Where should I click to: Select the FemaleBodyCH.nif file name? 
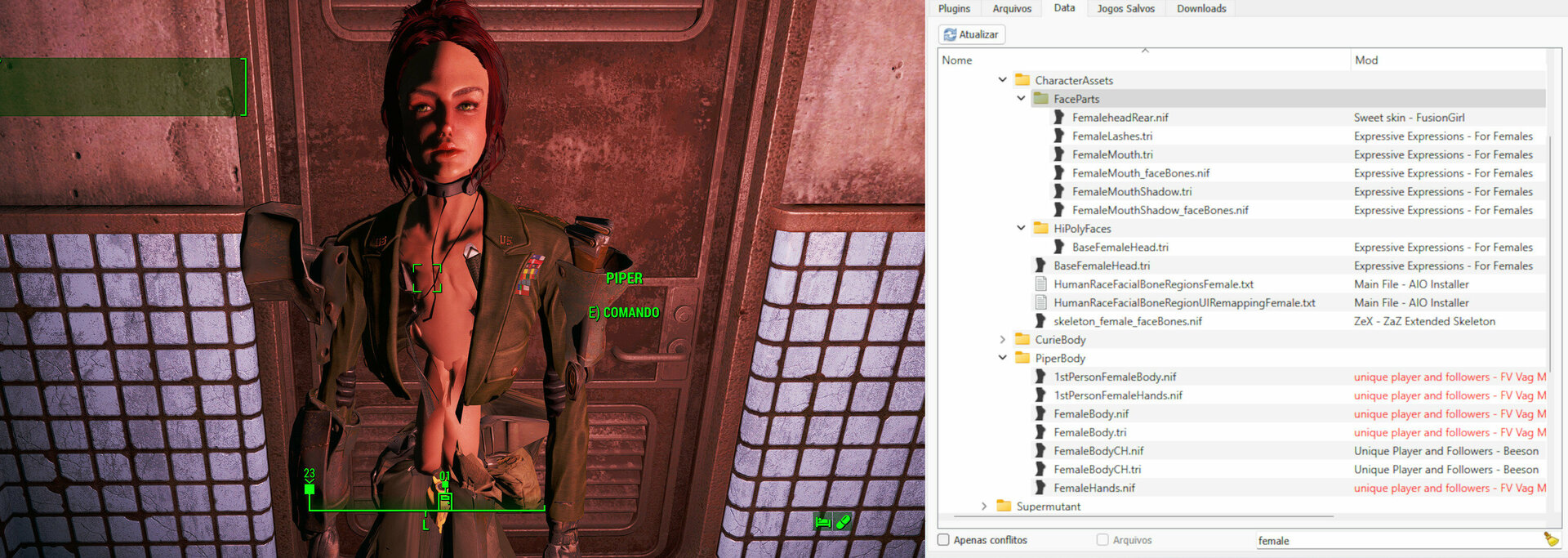[1098, 451]
